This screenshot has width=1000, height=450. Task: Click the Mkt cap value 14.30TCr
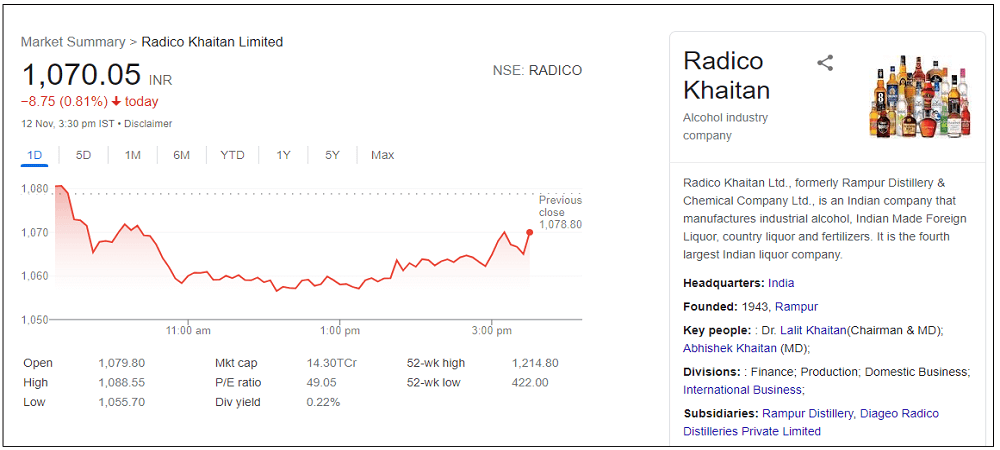pyautogui.click(x=331, y=363)
